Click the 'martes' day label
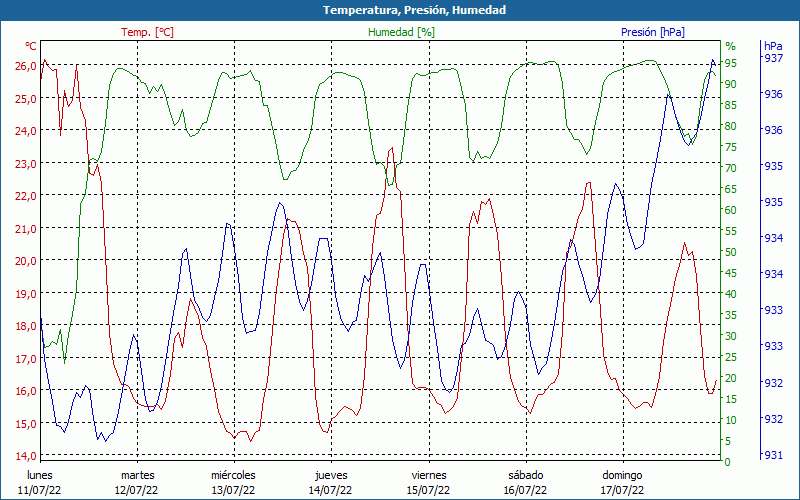 point(138,475)
